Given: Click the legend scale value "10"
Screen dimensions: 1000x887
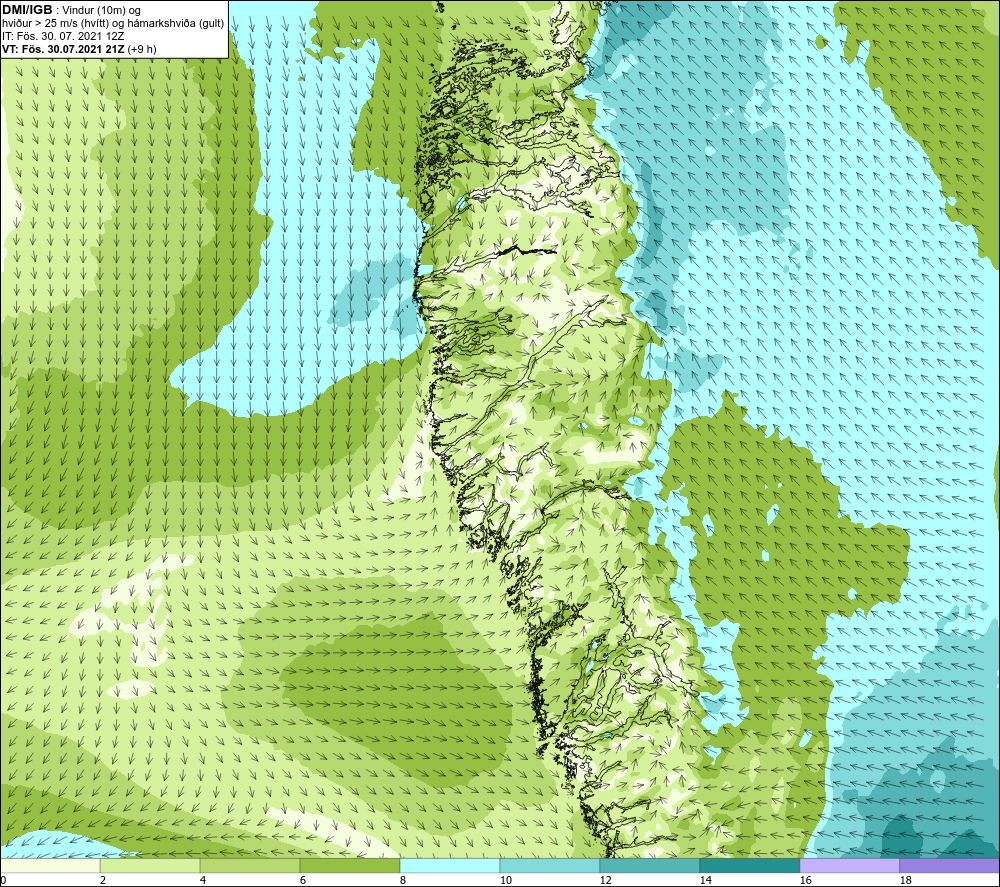Looking at the screenshot, I should 505,881.
